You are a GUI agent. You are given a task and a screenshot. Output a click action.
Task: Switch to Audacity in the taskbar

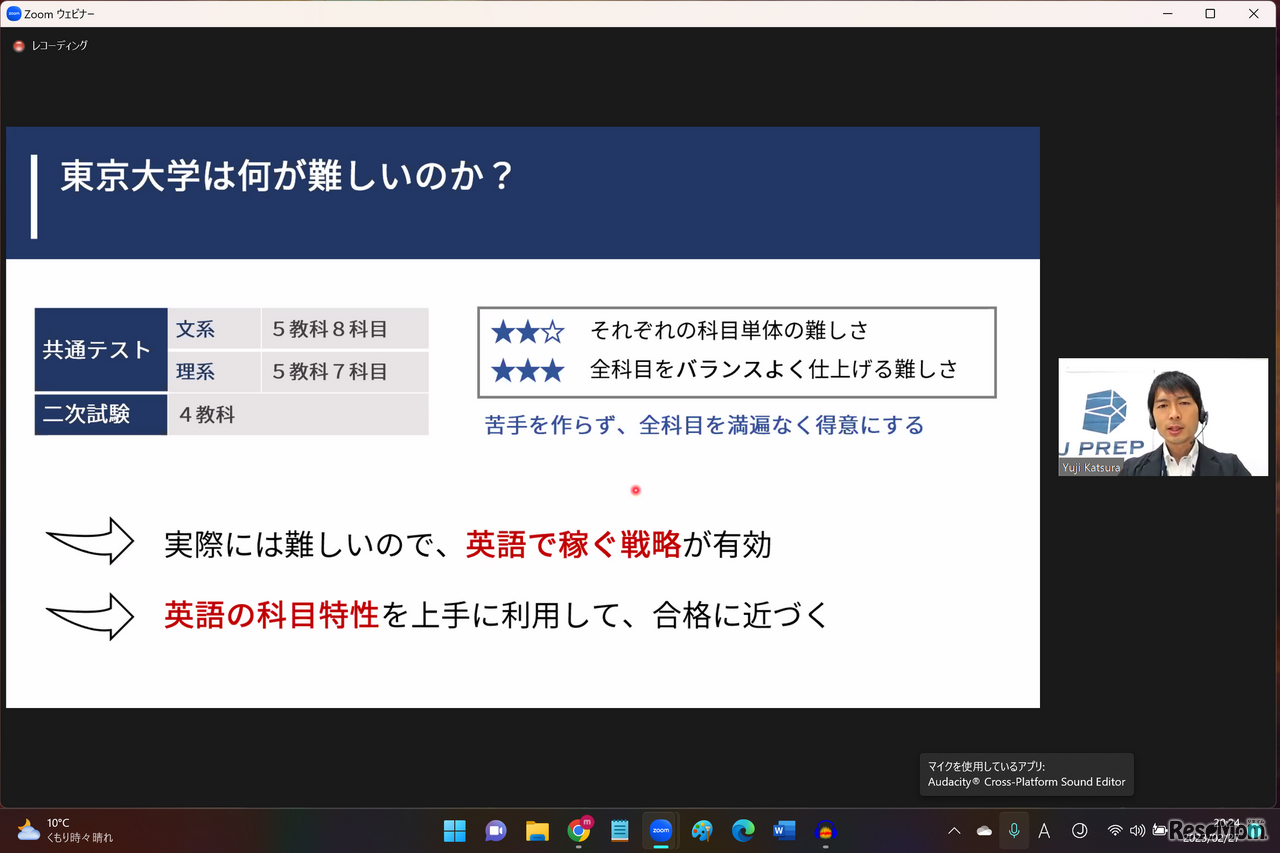tap(825, 830)
